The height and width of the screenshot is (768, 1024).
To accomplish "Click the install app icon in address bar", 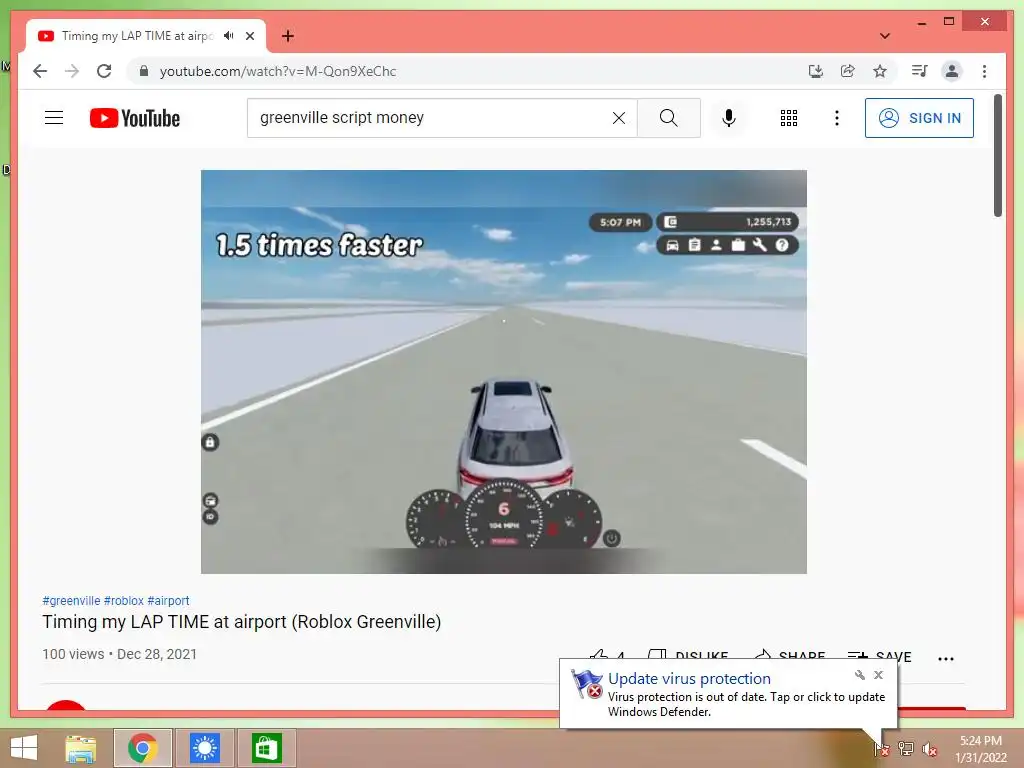I will [x=816, y=71].
